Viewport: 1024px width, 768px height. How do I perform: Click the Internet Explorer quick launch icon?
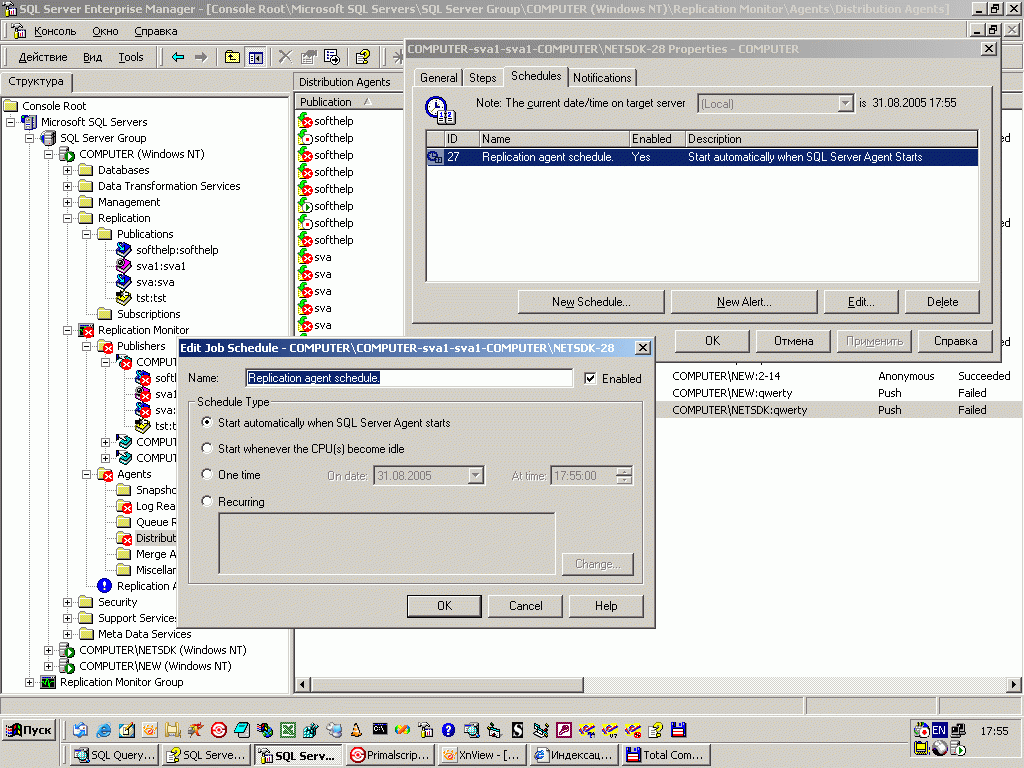coord(103,730)
